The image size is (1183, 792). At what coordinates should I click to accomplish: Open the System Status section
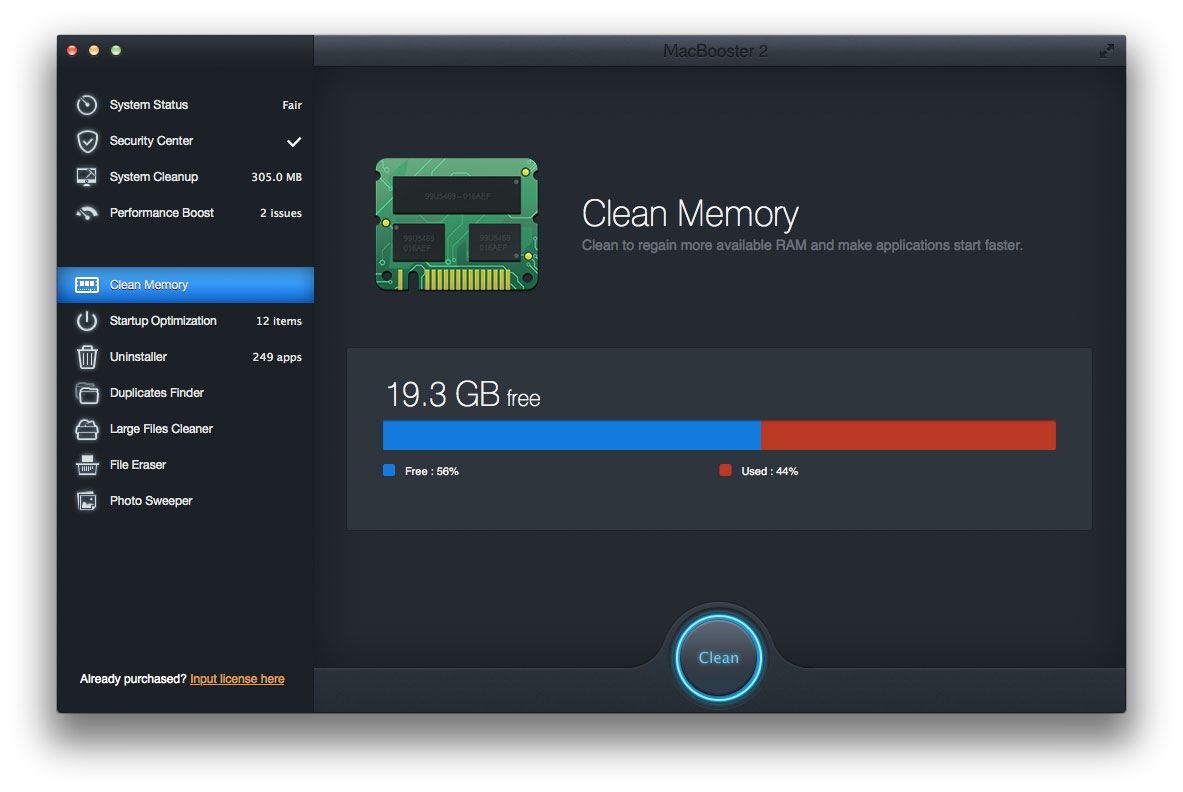(186, 105)
